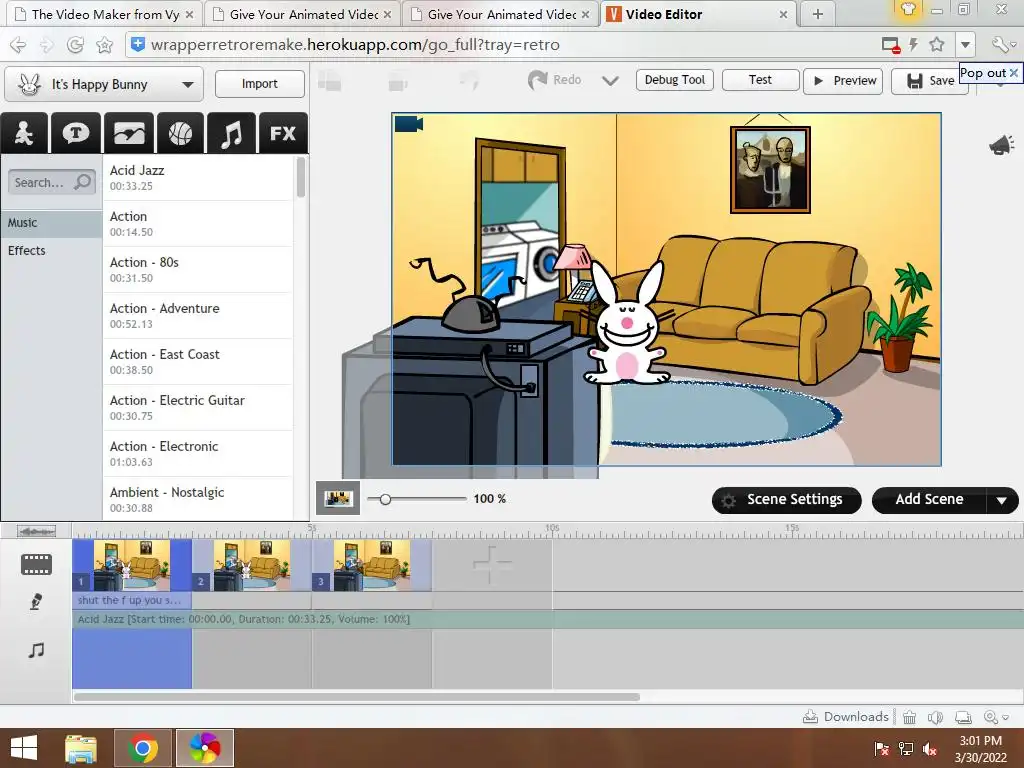1024x768 pixels.
Task: Select scene 1 thumbnail in timeline
Action: (x=132, y=565)
